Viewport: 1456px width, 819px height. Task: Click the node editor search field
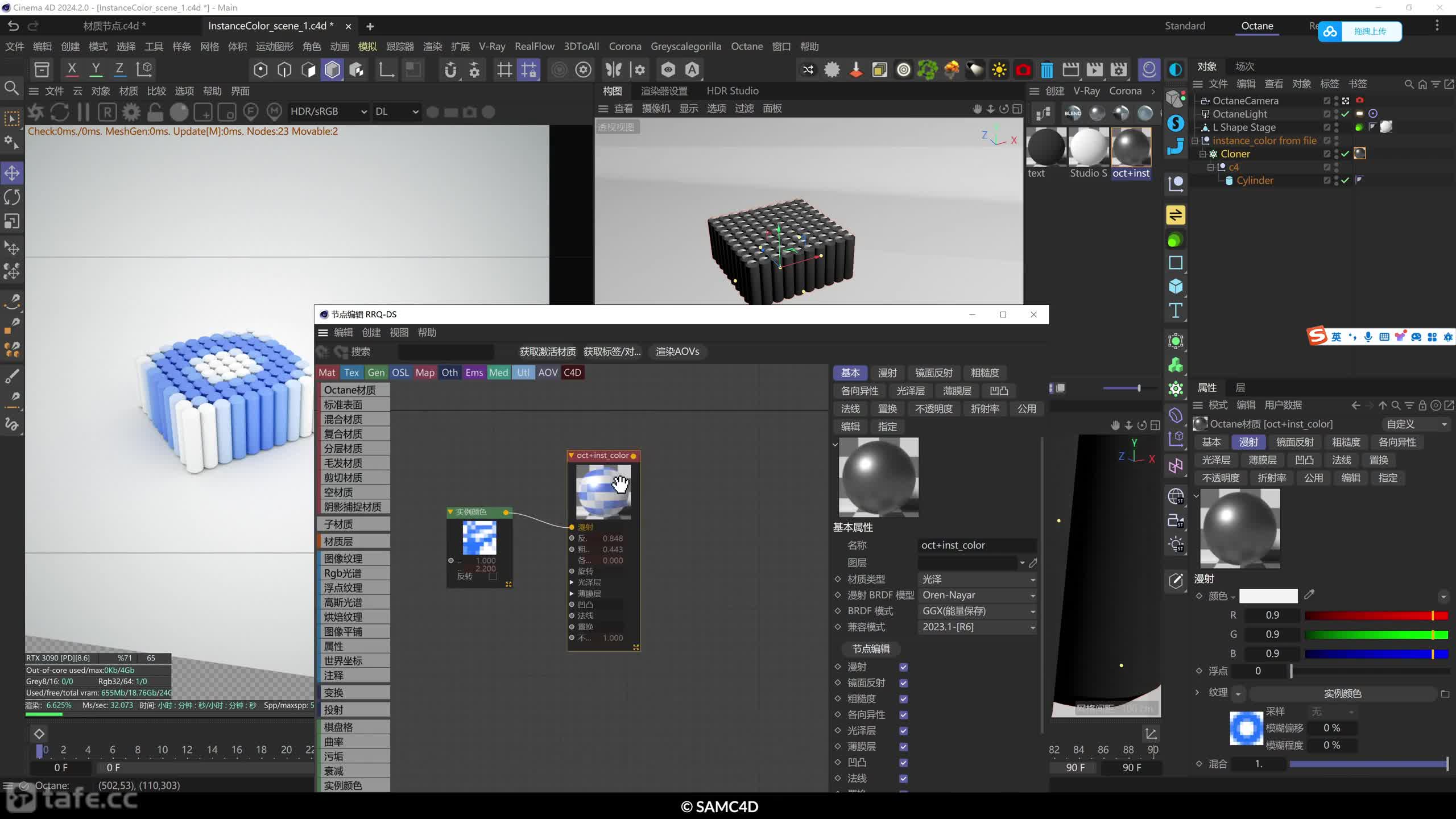click(x=446, y=351)
